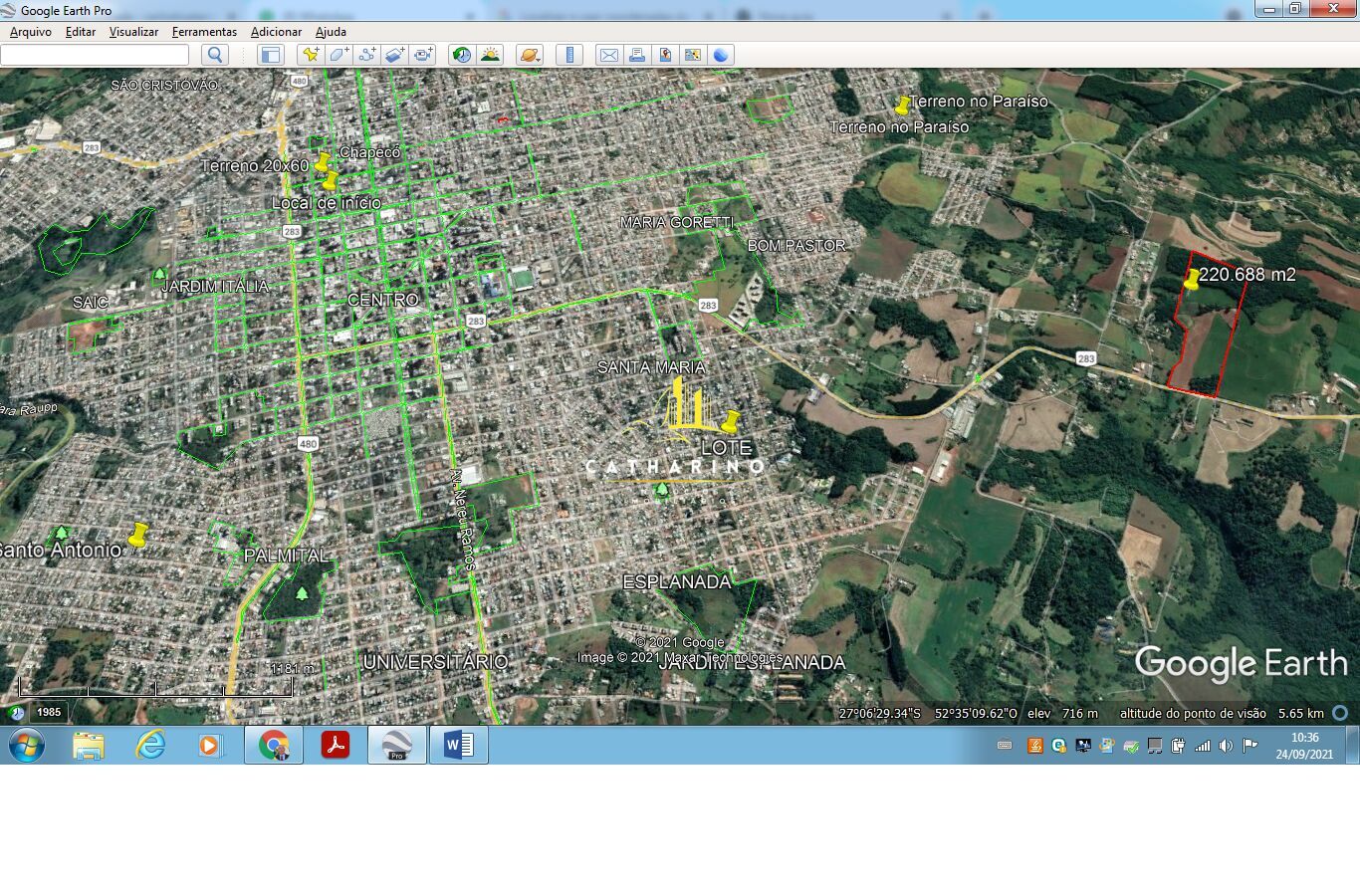Toggle historical imagery clock button in the toolbar

click(461, 55)
